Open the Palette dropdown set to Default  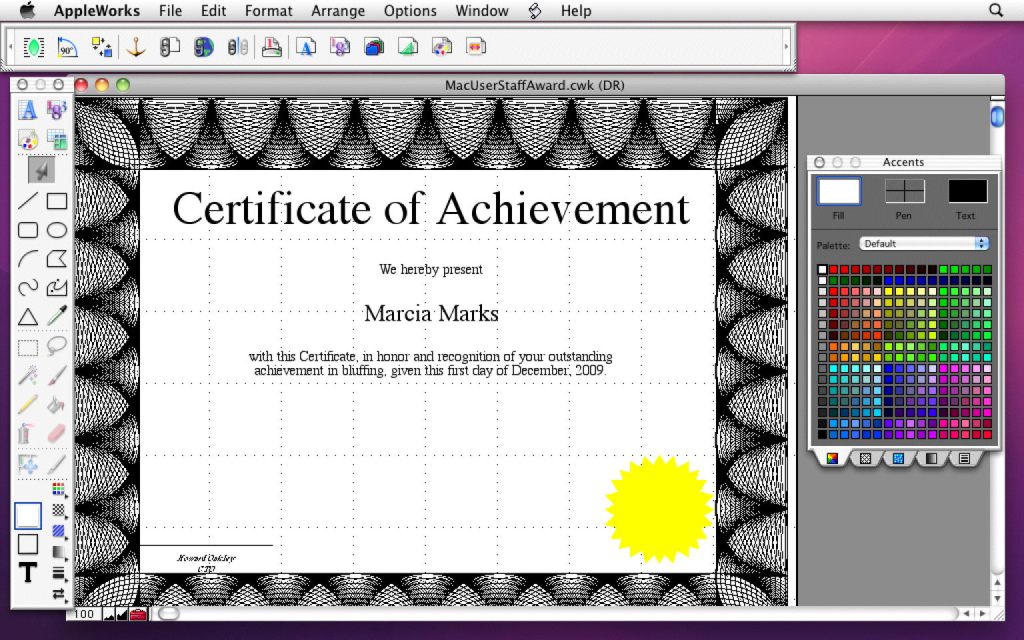924,243
